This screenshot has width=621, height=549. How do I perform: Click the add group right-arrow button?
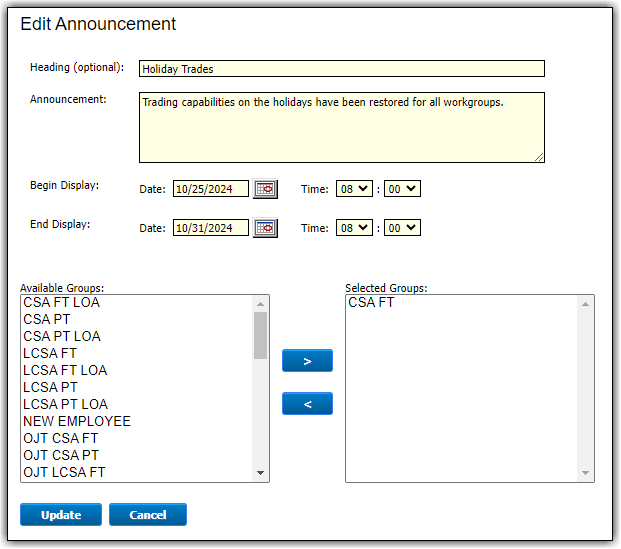(307, 361)
